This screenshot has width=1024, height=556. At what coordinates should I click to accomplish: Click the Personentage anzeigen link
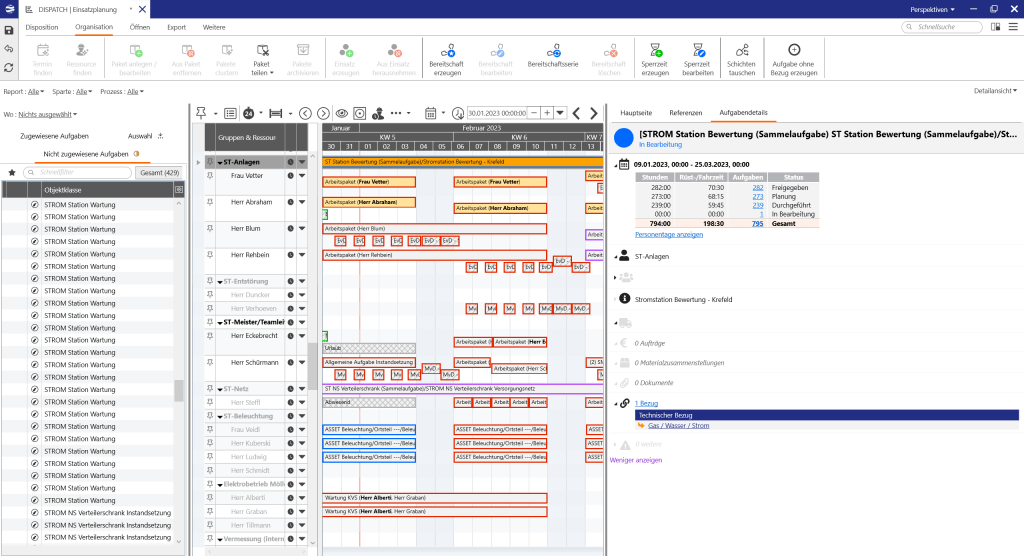[x=668, y=234]
